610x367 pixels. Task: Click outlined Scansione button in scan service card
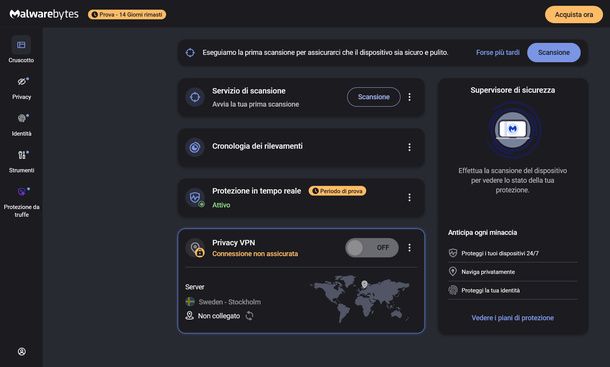click(x=373, y=97)
